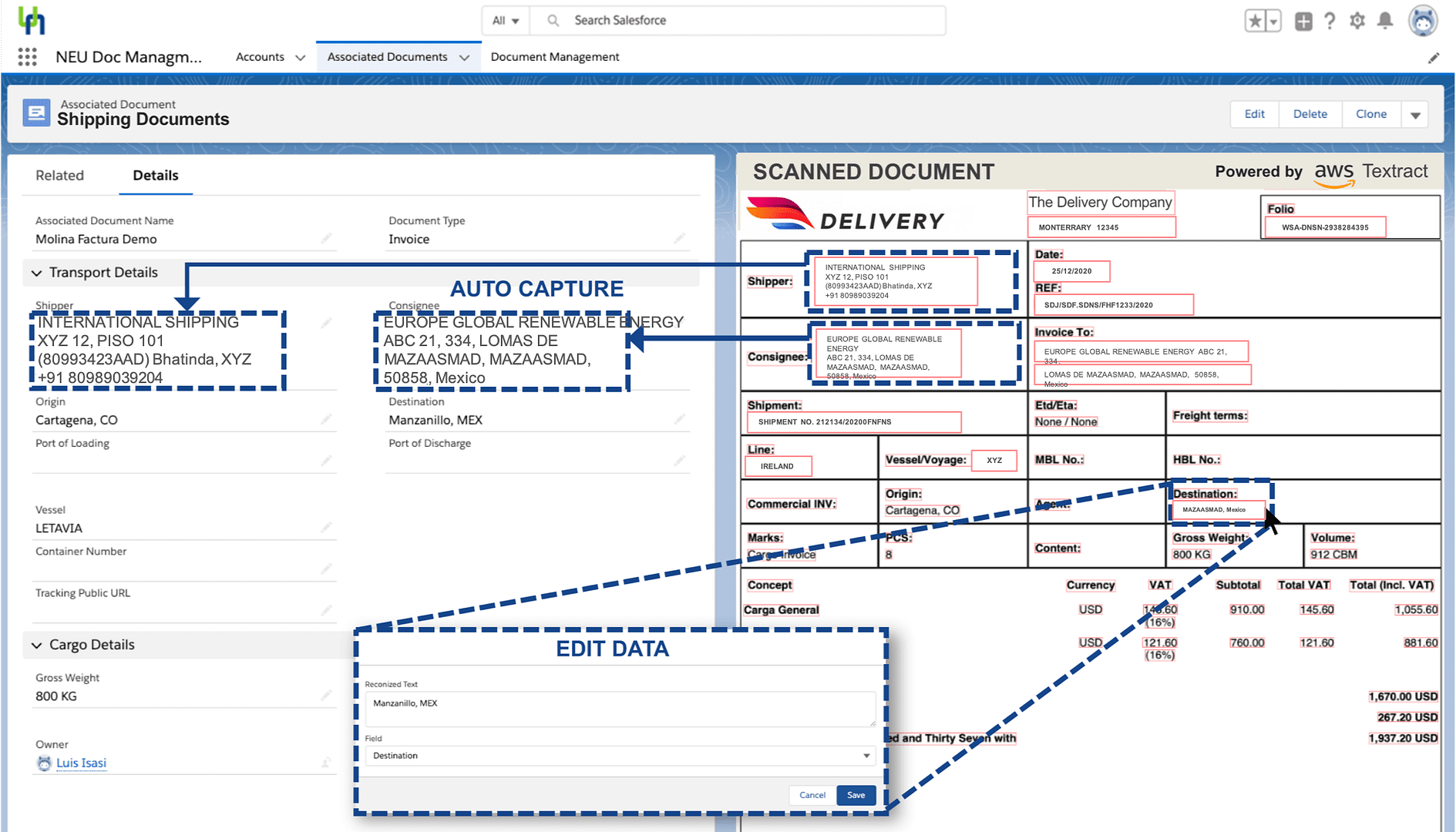Click Save in the Edit Data dialog
This screenshot has height=832, width=1456.
point(856,795)
